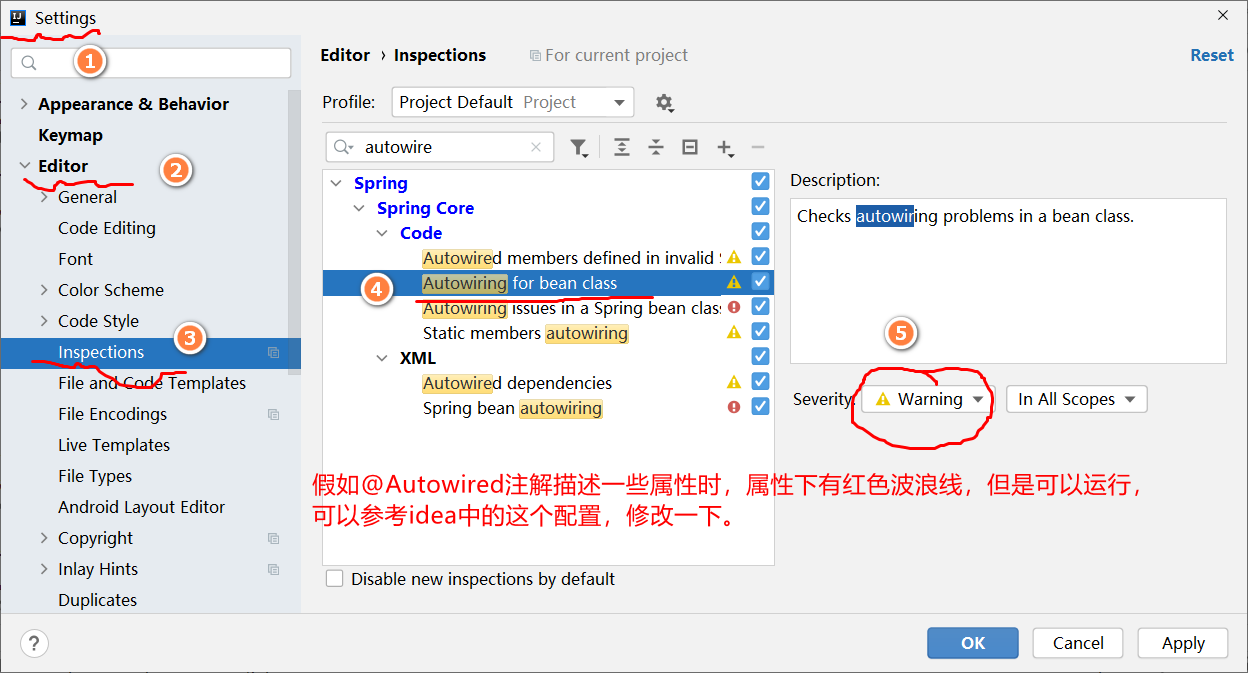
Task: Open the Severity Warning dropdown
Action: coord(929,399)
